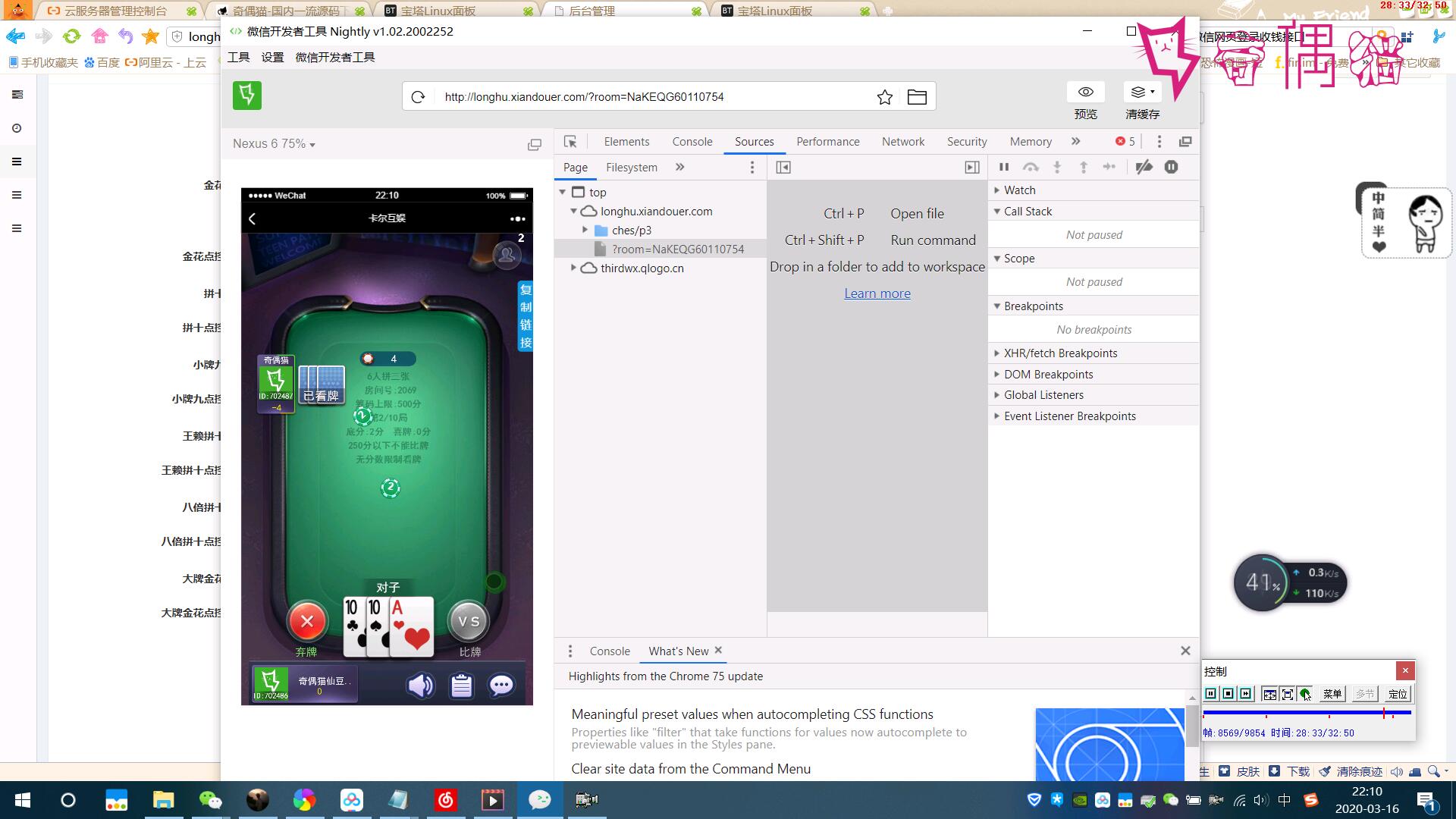Open the Nexus 6 75% device dropdown

[x=274, y=143]
